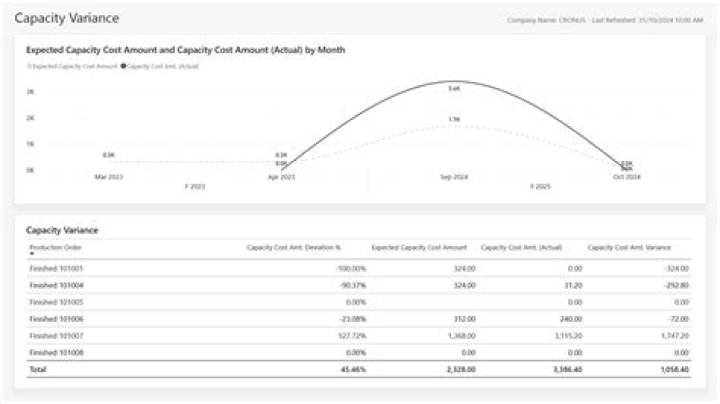
Task: Click the F 2025 fiscal year axis label
Action: 540,186
